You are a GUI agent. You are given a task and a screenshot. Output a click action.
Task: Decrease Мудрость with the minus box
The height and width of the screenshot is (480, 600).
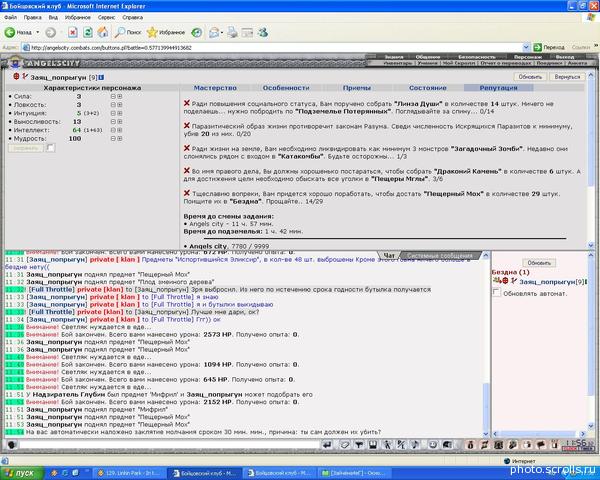(x=113, y=139)
